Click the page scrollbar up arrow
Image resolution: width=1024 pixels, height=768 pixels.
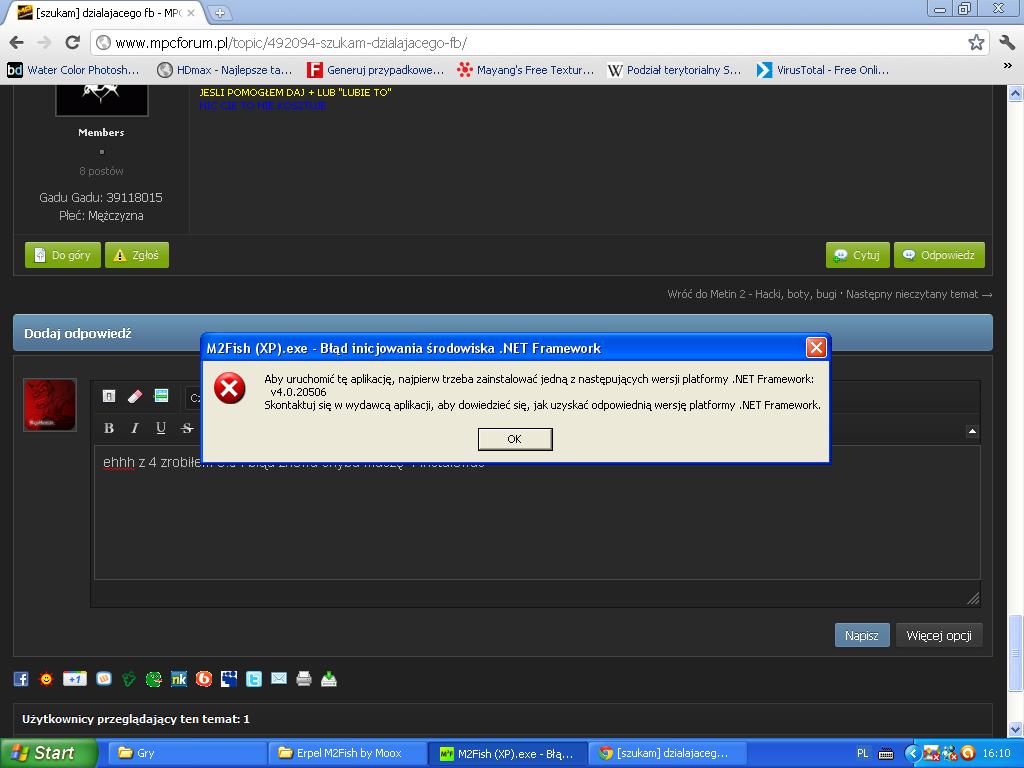[1015, 93]
